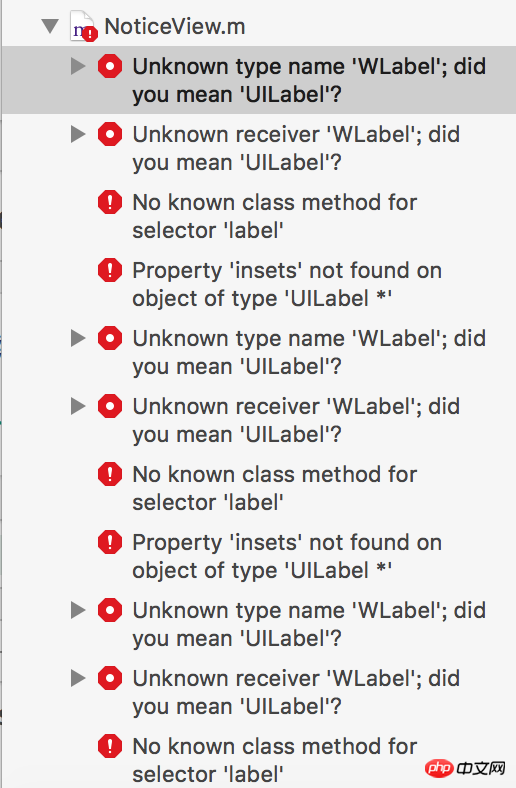Click the first 'Unknown receiver' error stop icon
516x788 pixels.
click(110, 134)
